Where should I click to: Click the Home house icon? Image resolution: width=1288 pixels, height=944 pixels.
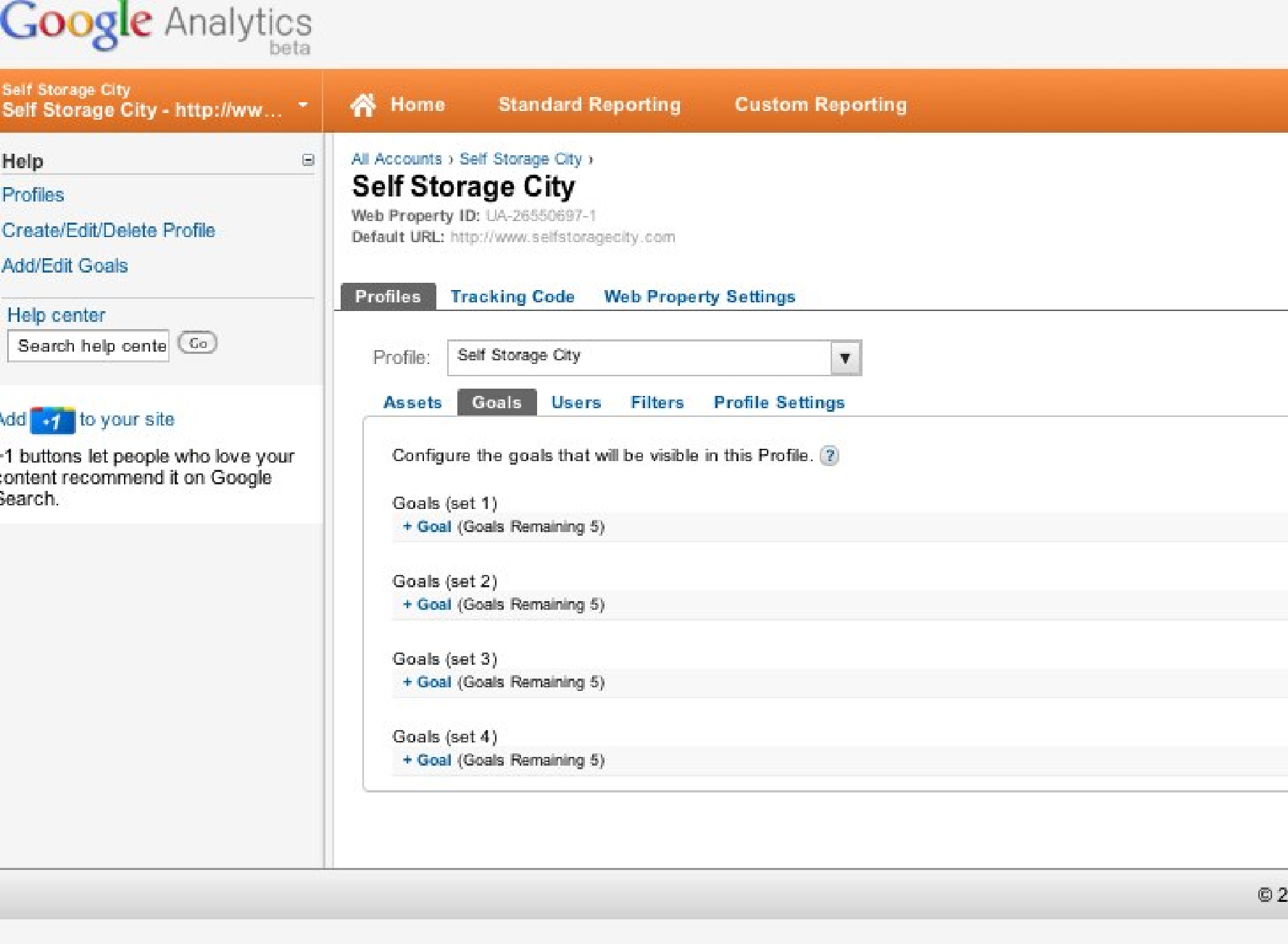click(363, 105)
